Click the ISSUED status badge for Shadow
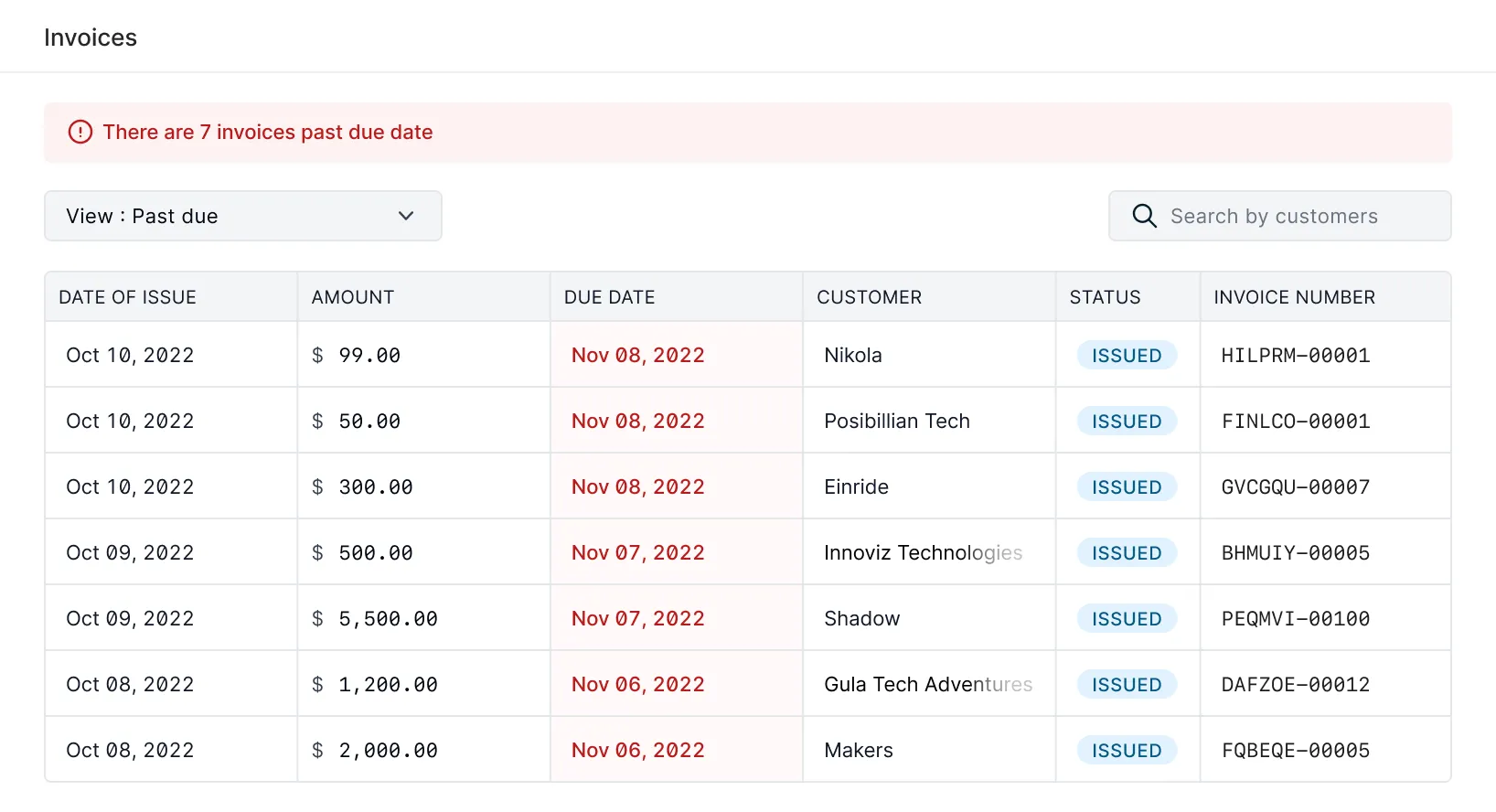 click(1127, 619)
